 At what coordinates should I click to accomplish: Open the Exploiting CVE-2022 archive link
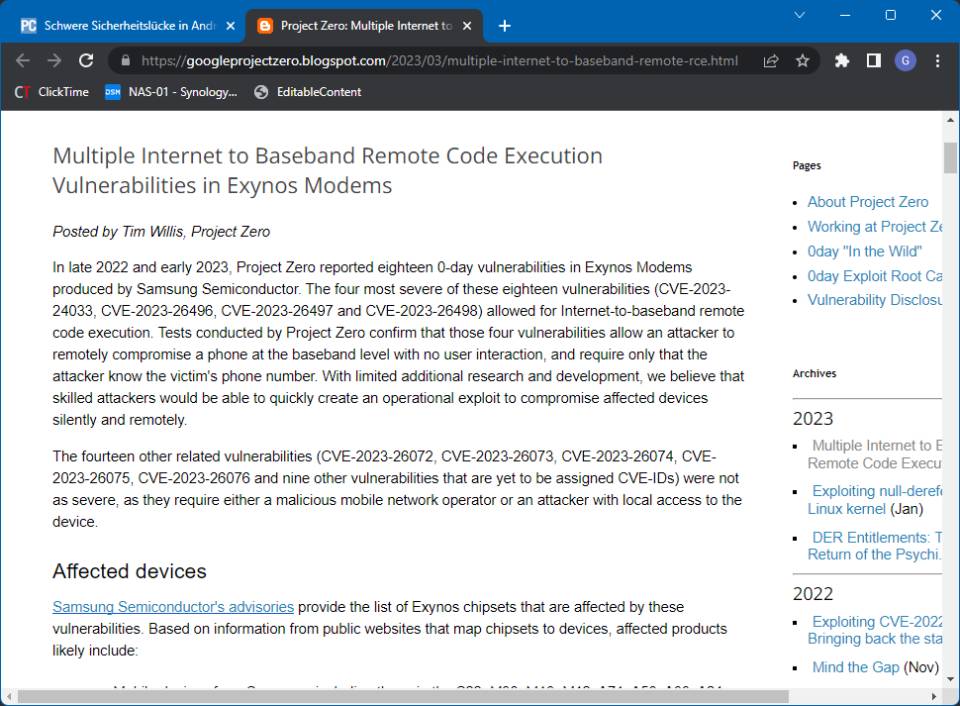[876, 630]
